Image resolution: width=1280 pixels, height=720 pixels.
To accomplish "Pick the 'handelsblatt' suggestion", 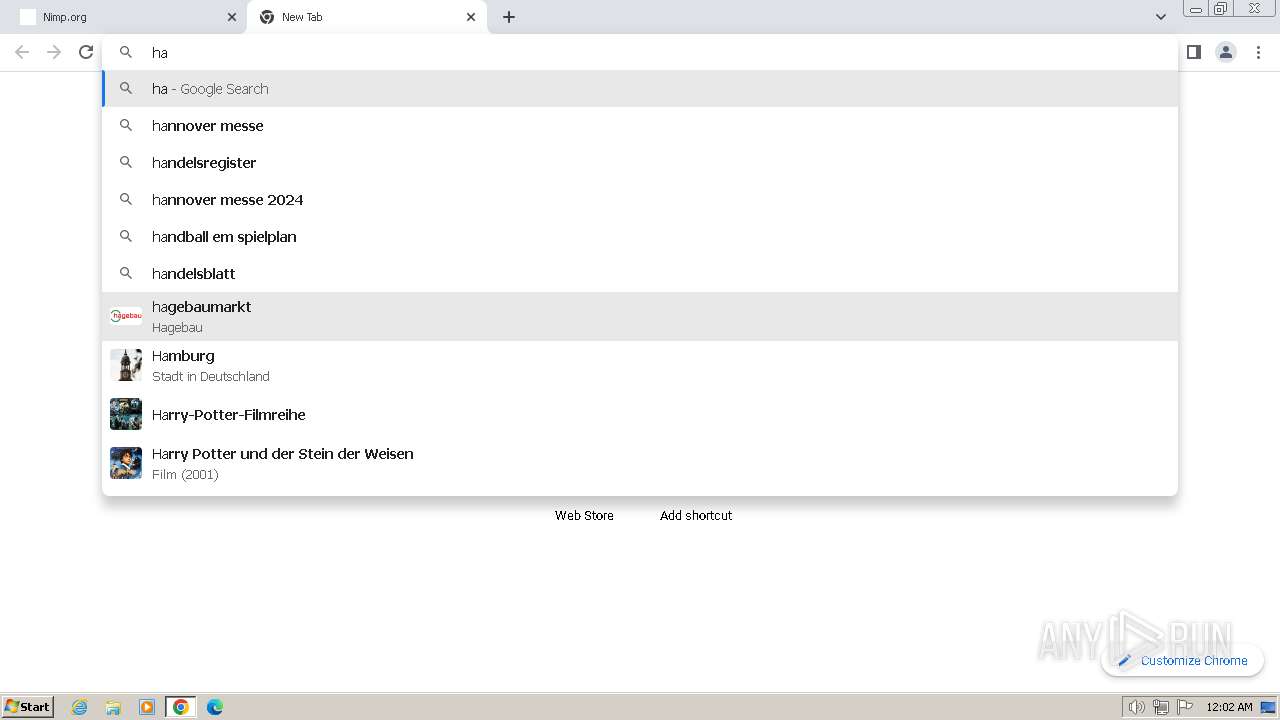I will pos(640,274).
